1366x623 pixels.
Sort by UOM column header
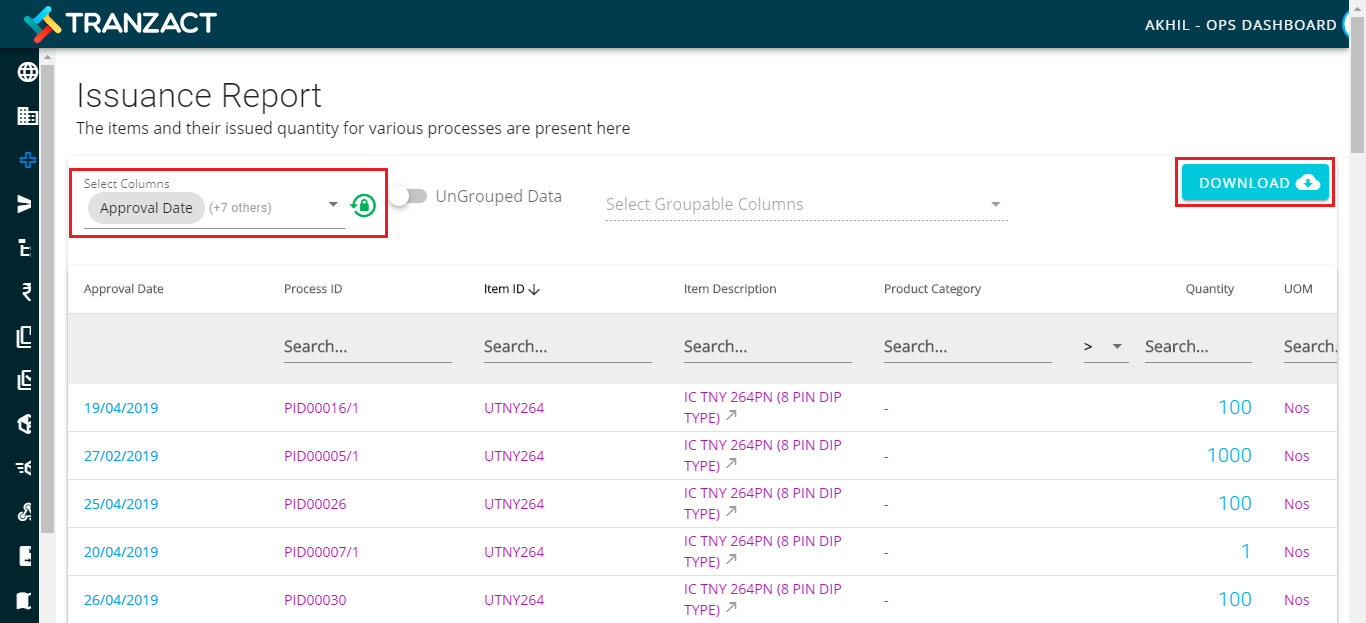1298,289
